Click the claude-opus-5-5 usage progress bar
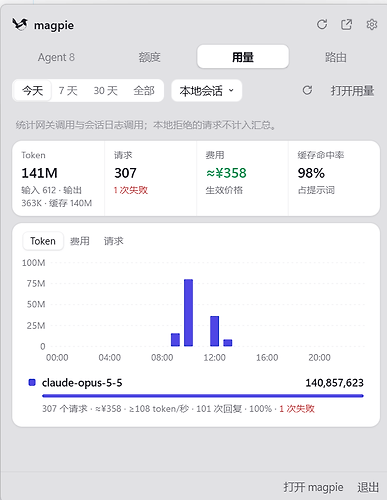The width and height of the screenshot is (387, 500). [203, 396]
